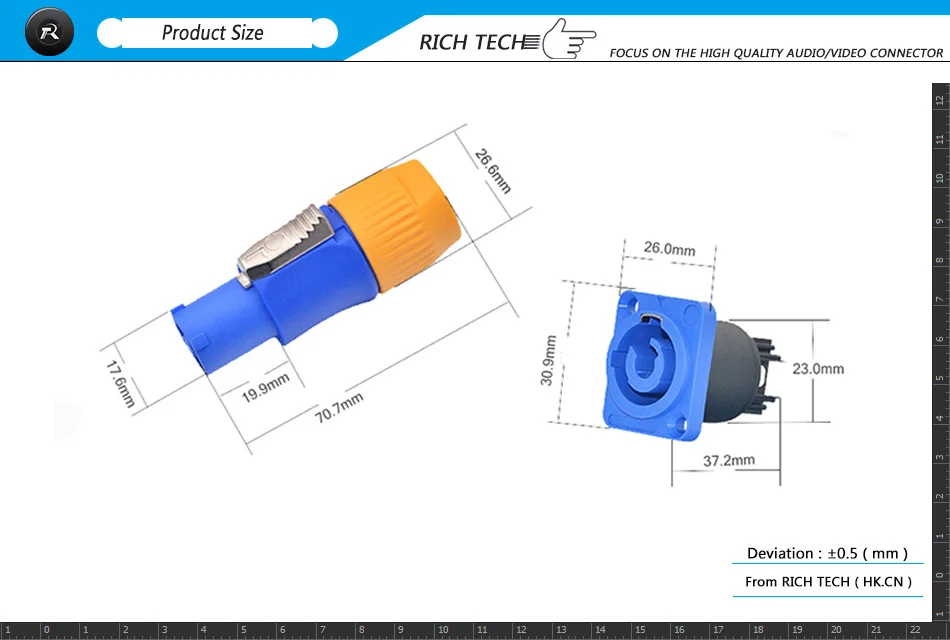Select the "37.2mm" depth label
This screenshot has height=640, width=950.
pyautogui.click(x=729, y=461)
